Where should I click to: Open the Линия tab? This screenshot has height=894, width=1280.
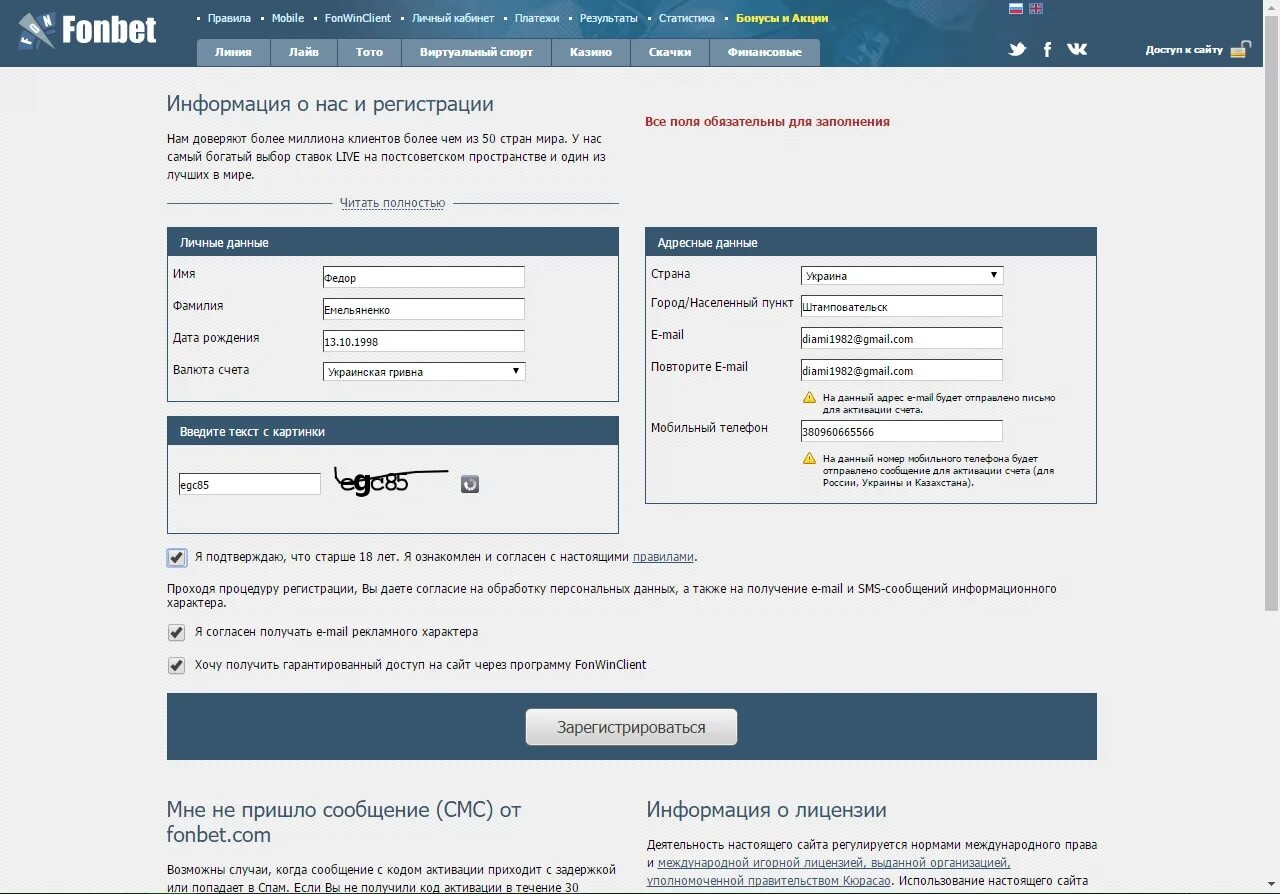233,52
